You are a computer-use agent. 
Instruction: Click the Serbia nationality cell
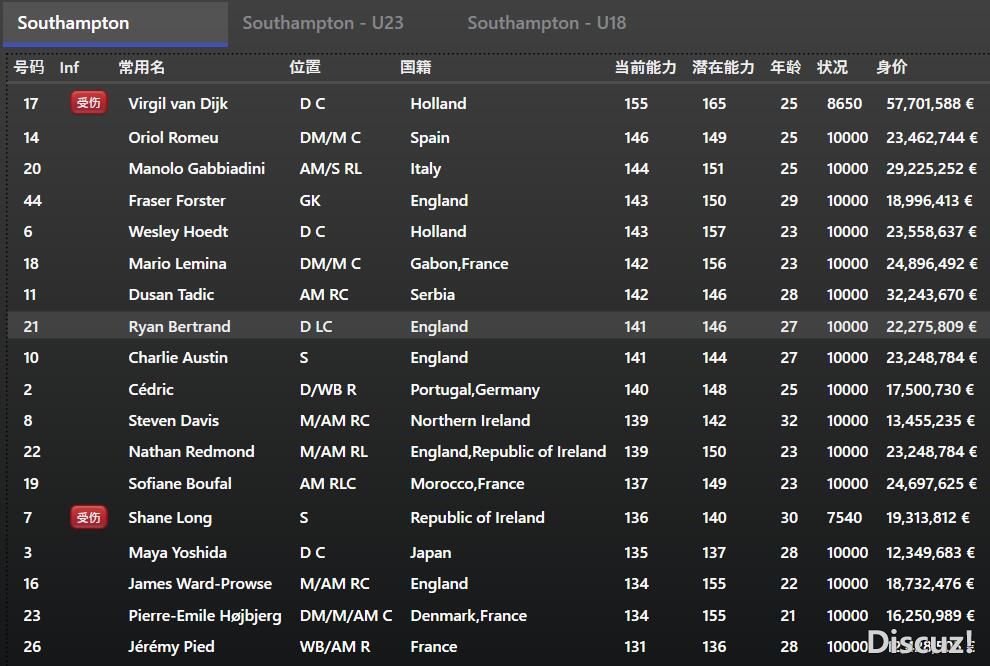(432, 295)
